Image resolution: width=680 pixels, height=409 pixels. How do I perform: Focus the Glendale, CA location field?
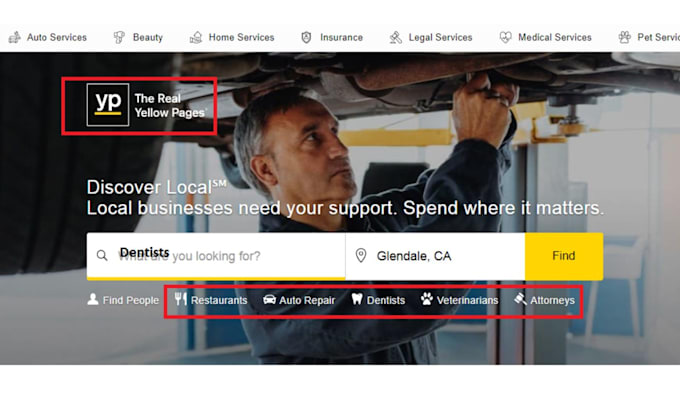(435, 256)
